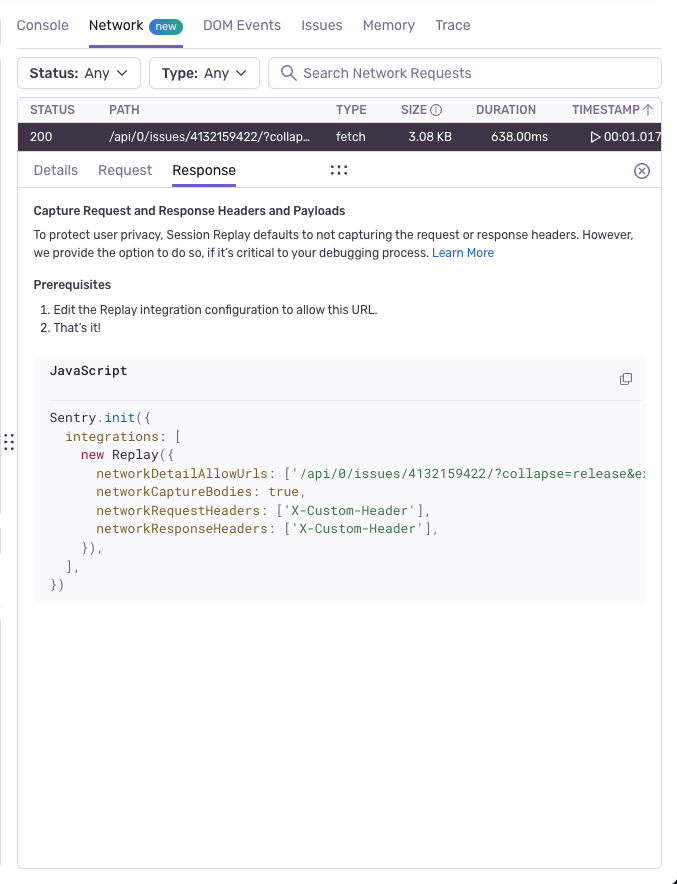Open the DOM Events tab
The width and height of the screenshot is (677, 884).
[x=242, y=26]
